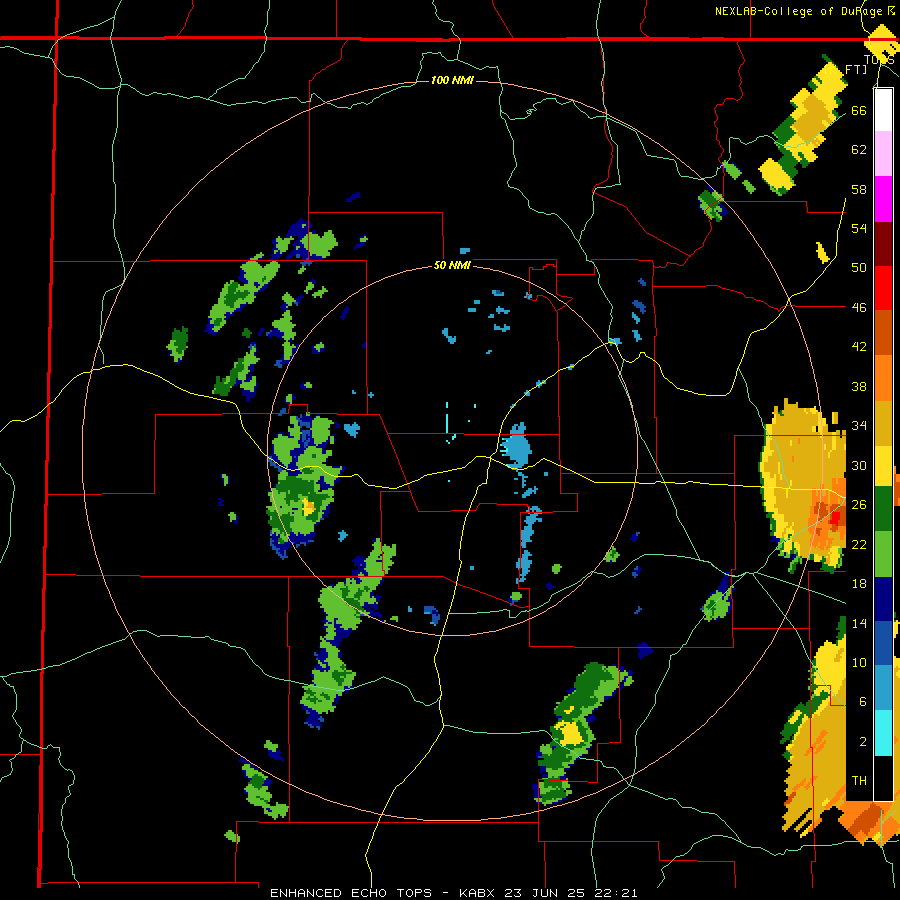
Task: Click the legend value 54
Action: [859, 228]
